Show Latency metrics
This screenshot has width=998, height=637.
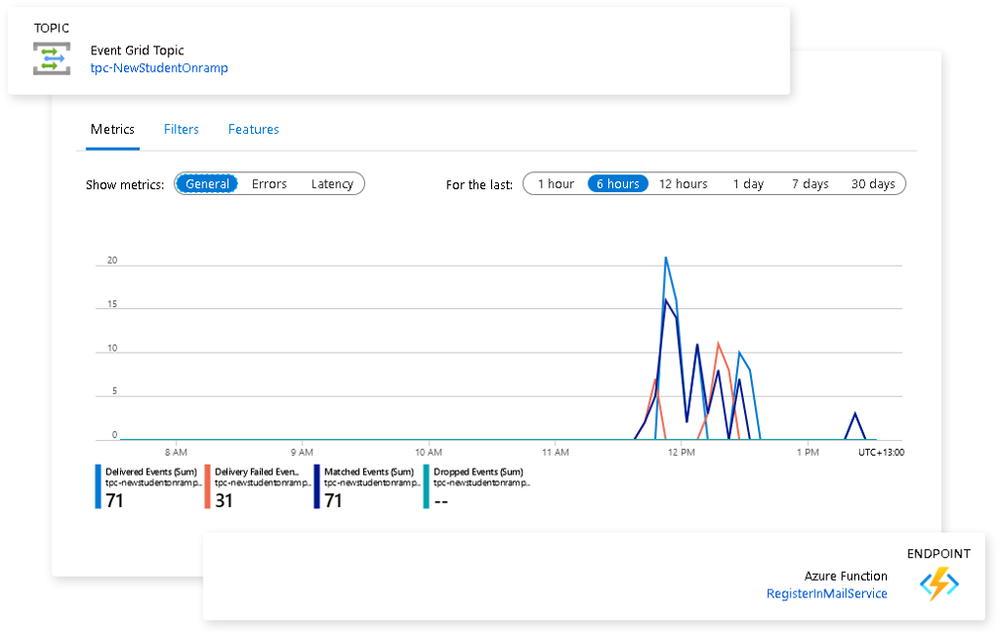(x=332, y=184)
